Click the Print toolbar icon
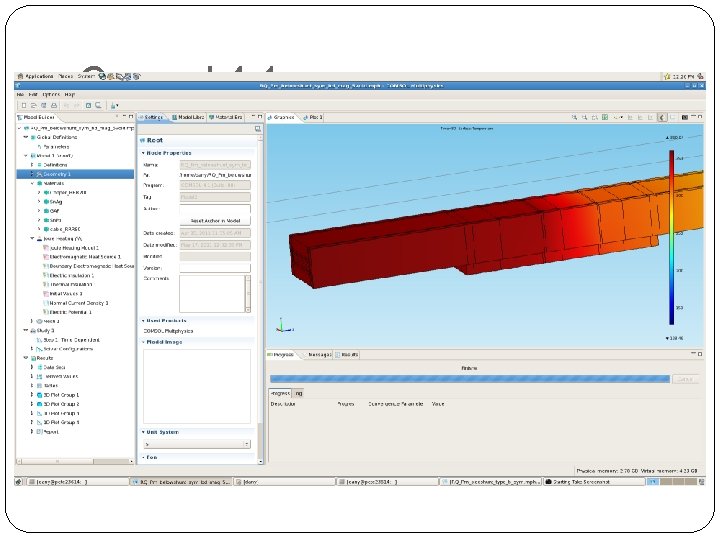Screen dimensions: 720x540 (54, 106)
